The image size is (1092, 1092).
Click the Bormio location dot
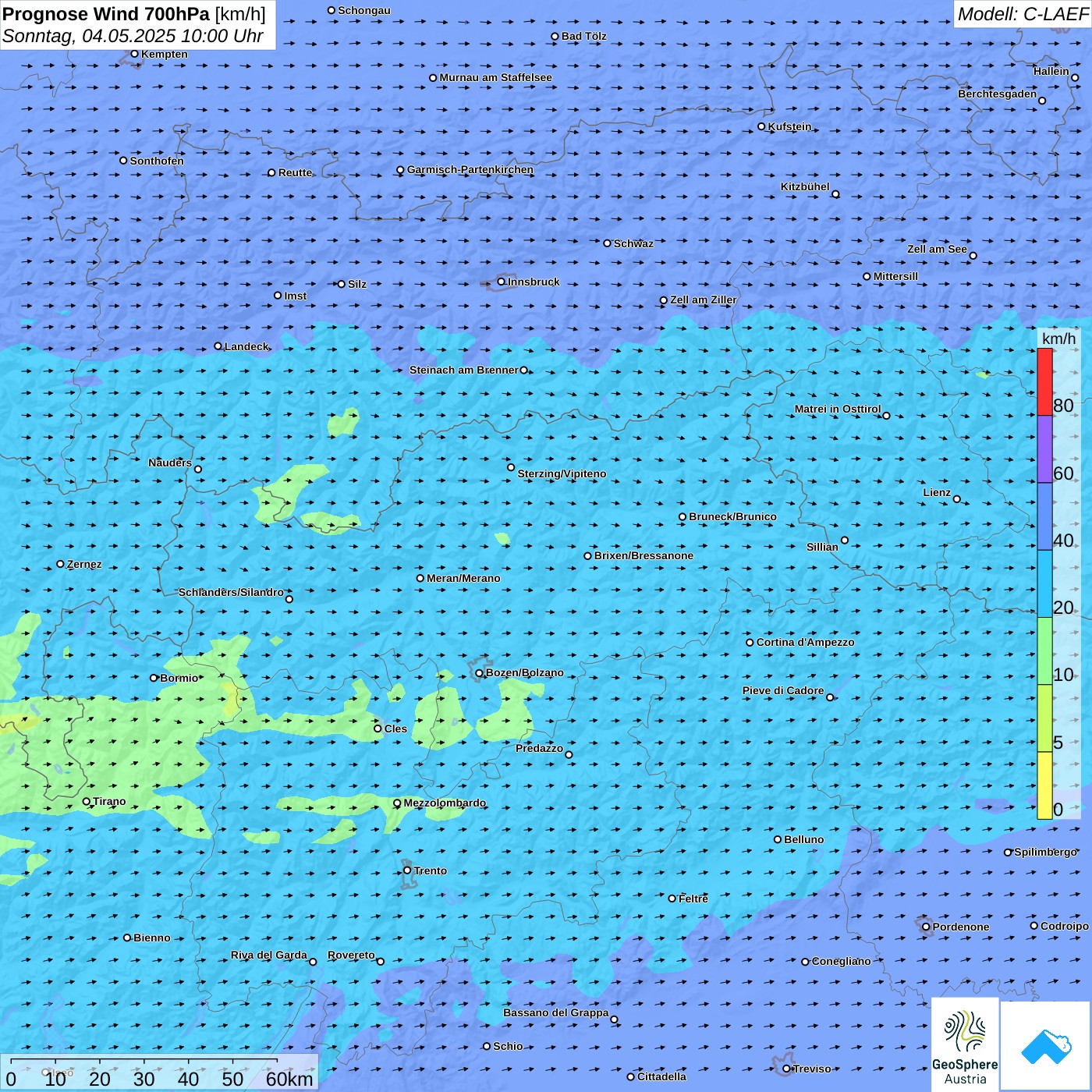point(154,678)
